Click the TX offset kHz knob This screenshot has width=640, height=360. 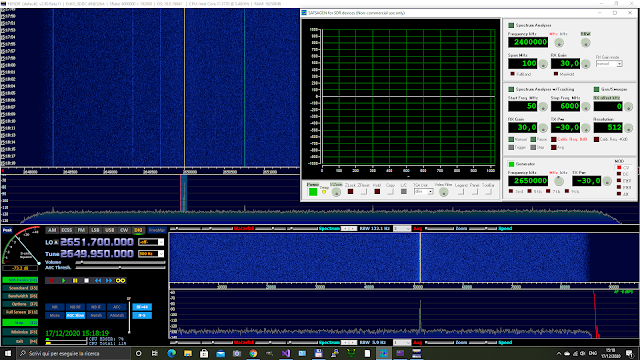coord(629,107)
